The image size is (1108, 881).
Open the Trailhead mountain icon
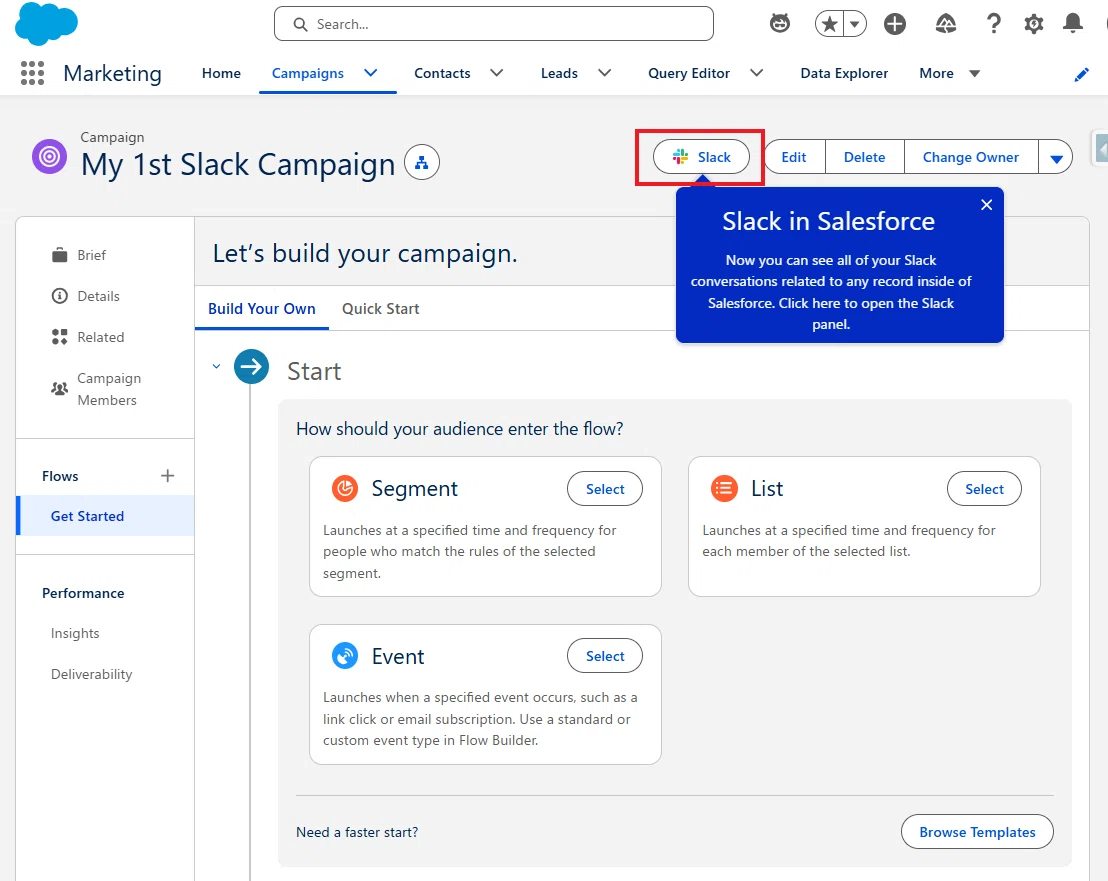pos(945,24)
